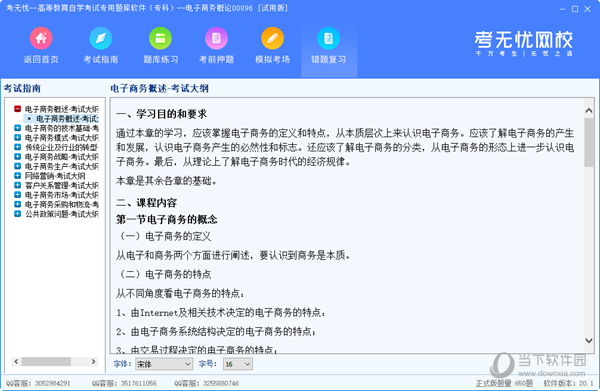The width and height of the screenshot is (600, 391).
Task: Click the vertical scrollbar thumb in content pane
Action: pyautogui.click(x=589, y=142)
